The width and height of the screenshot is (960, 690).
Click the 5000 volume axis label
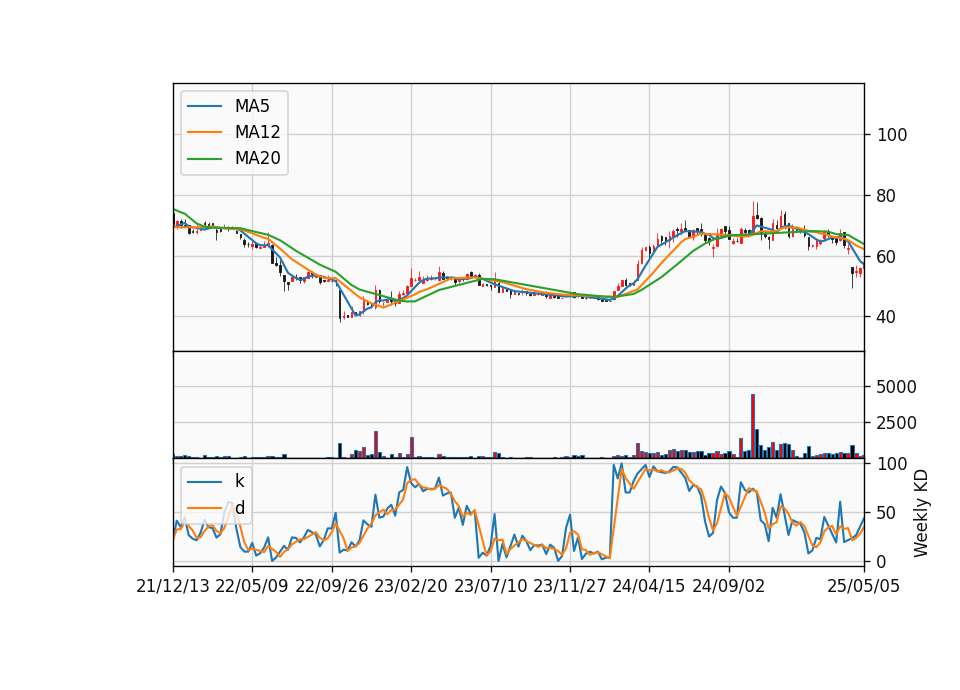(896, 387)
